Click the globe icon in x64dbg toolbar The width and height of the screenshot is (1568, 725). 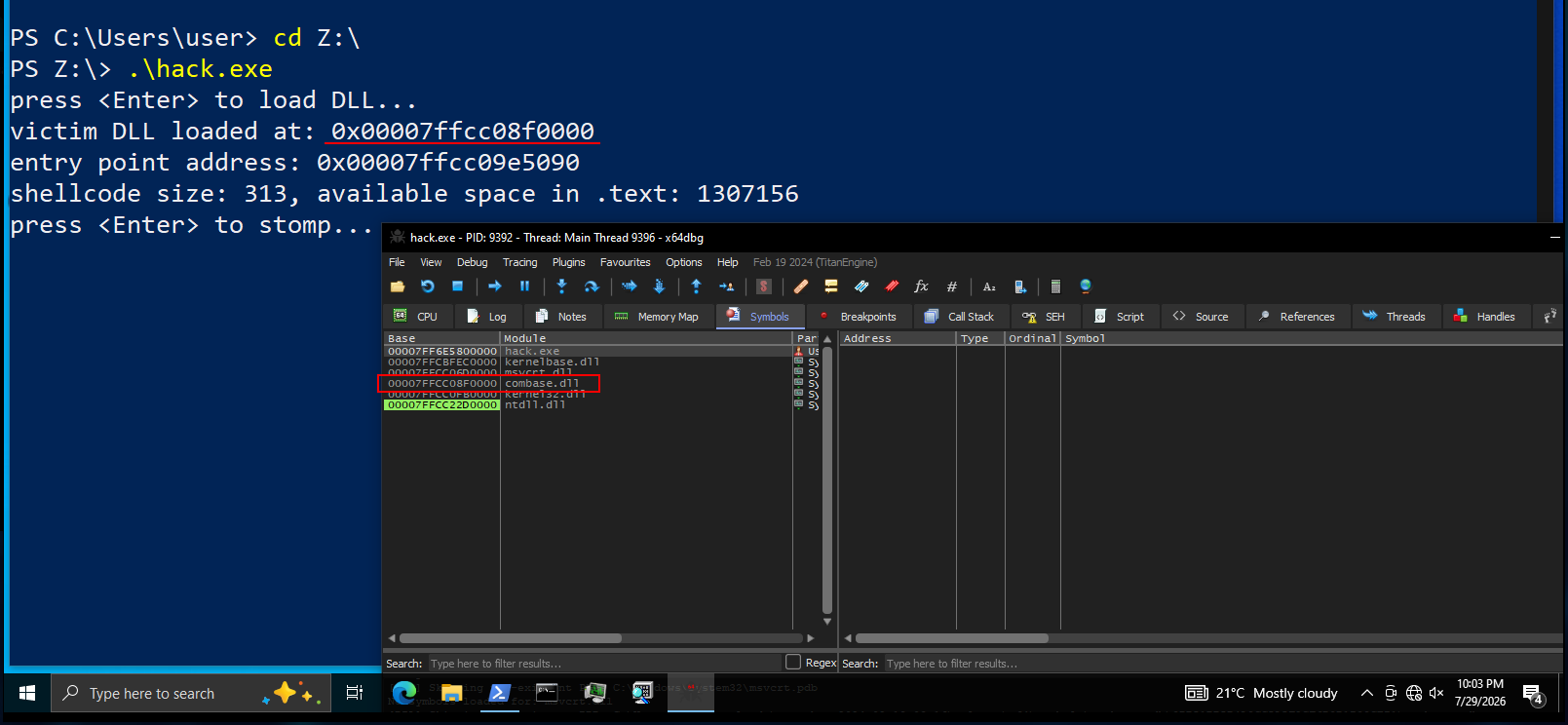click(x=1086, y=286)
